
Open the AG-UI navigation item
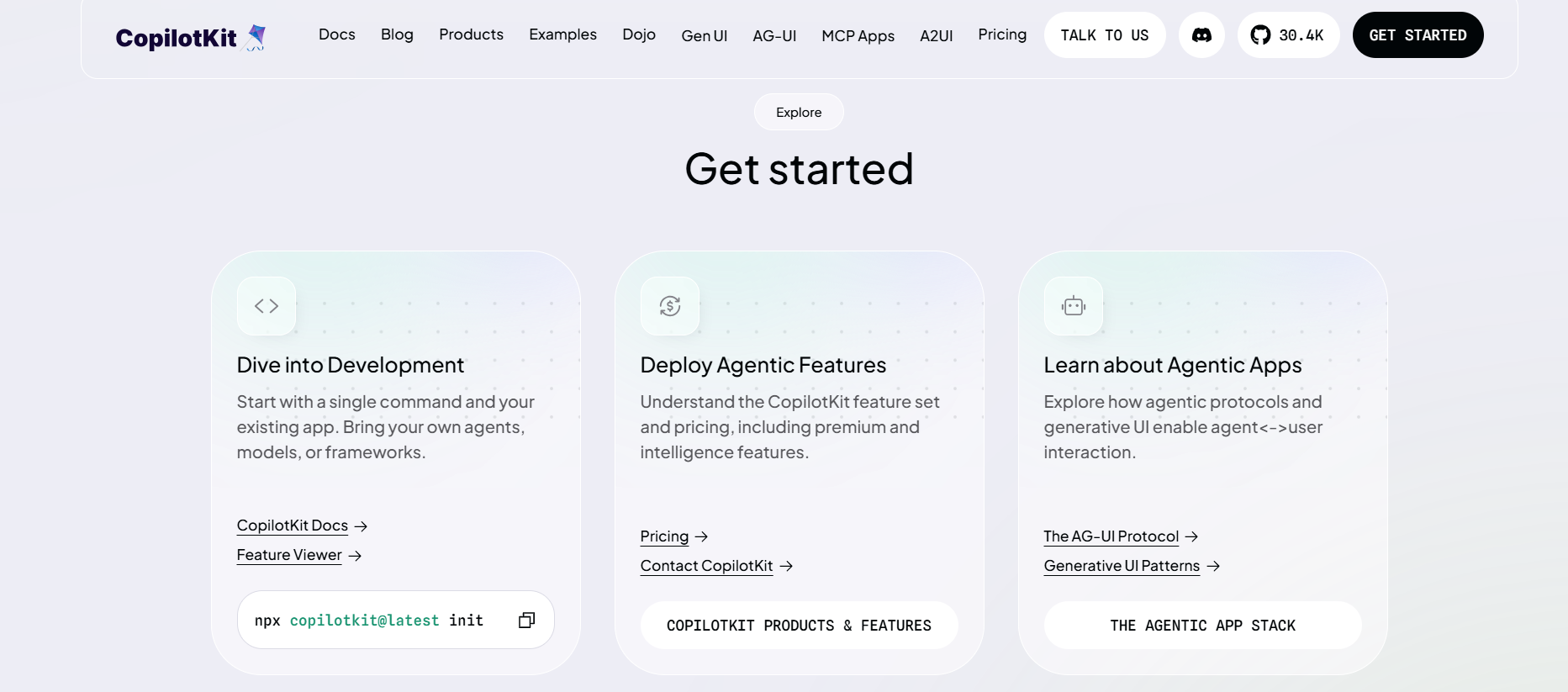pyautogui.click(x=774, y=36)
